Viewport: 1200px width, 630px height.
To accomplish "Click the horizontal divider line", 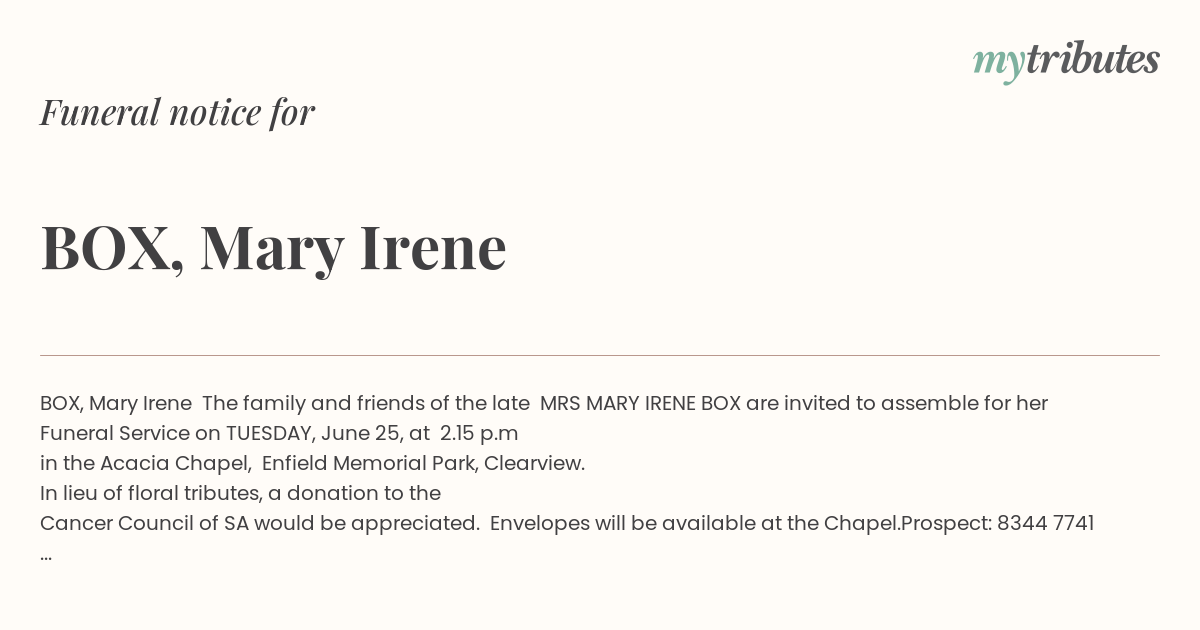I will point(600,355).
